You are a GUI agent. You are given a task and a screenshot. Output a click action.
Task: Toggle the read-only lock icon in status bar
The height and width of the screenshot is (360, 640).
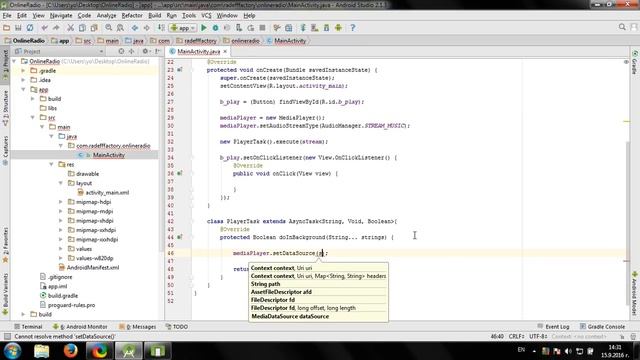tap(622, 337)
